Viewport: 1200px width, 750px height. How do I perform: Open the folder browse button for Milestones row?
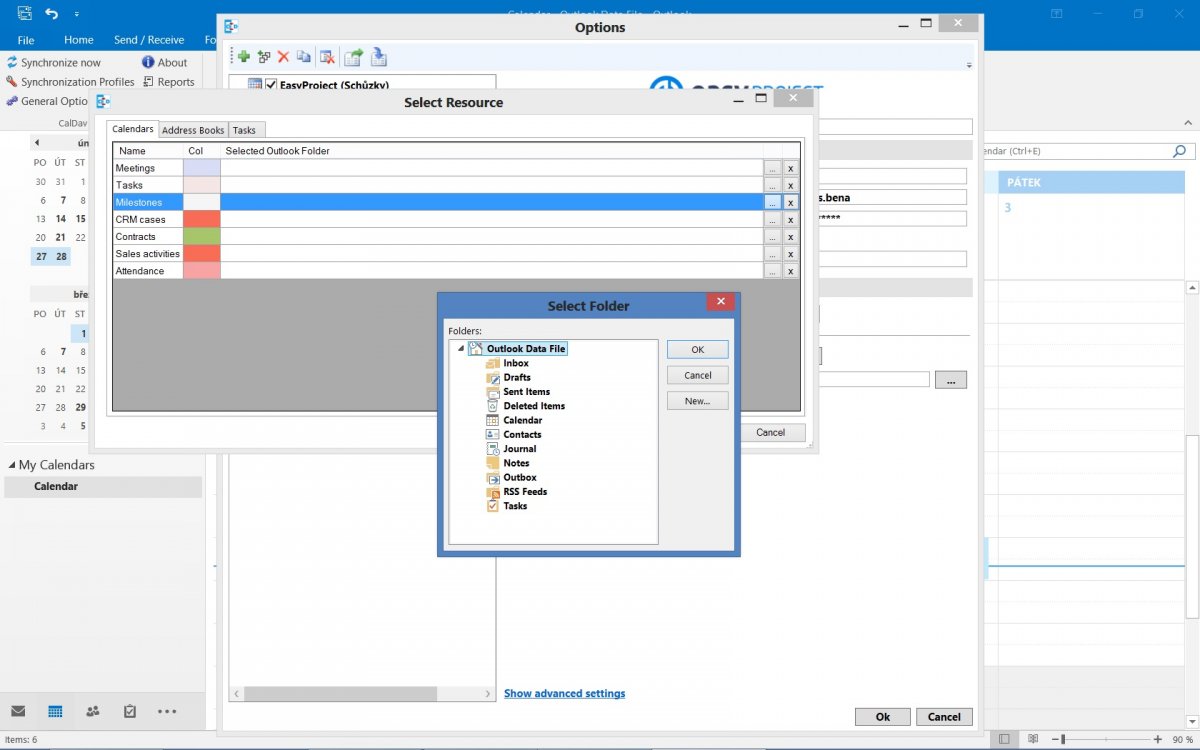pyautogui.click(x=773, y=201)
